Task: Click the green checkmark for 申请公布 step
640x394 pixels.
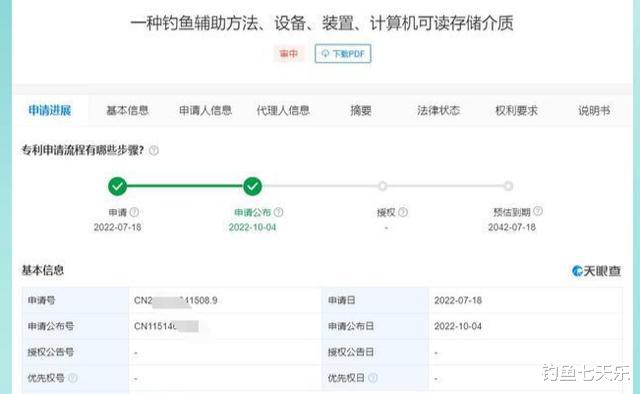Action: 253,186
